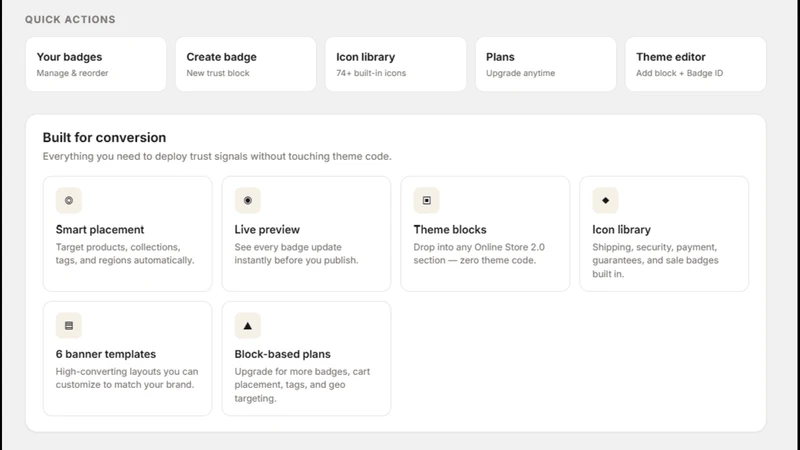Click the QUICK ACTIONS section label

click(x=70, y=19)
